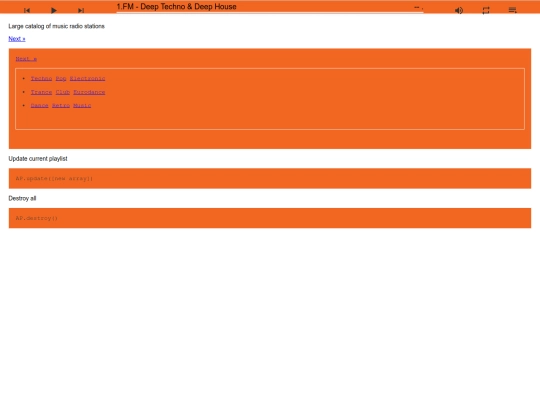540x405 pixels.
Task: Open the Trance genre link
Action: point(41,92)
